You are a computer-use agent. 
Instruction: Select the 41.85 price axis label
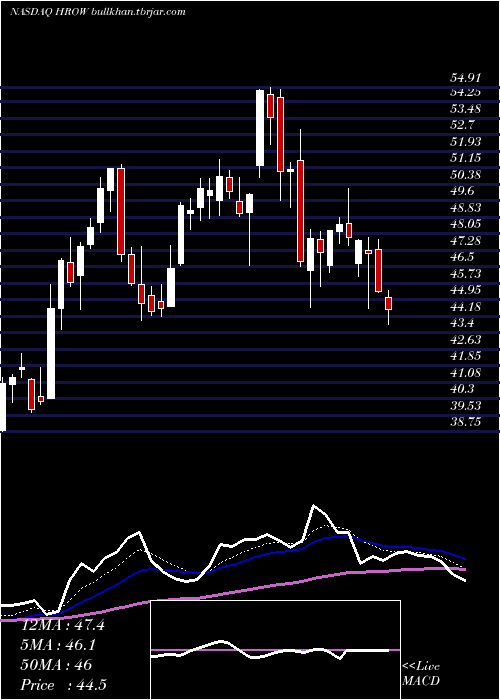[465, 357]
